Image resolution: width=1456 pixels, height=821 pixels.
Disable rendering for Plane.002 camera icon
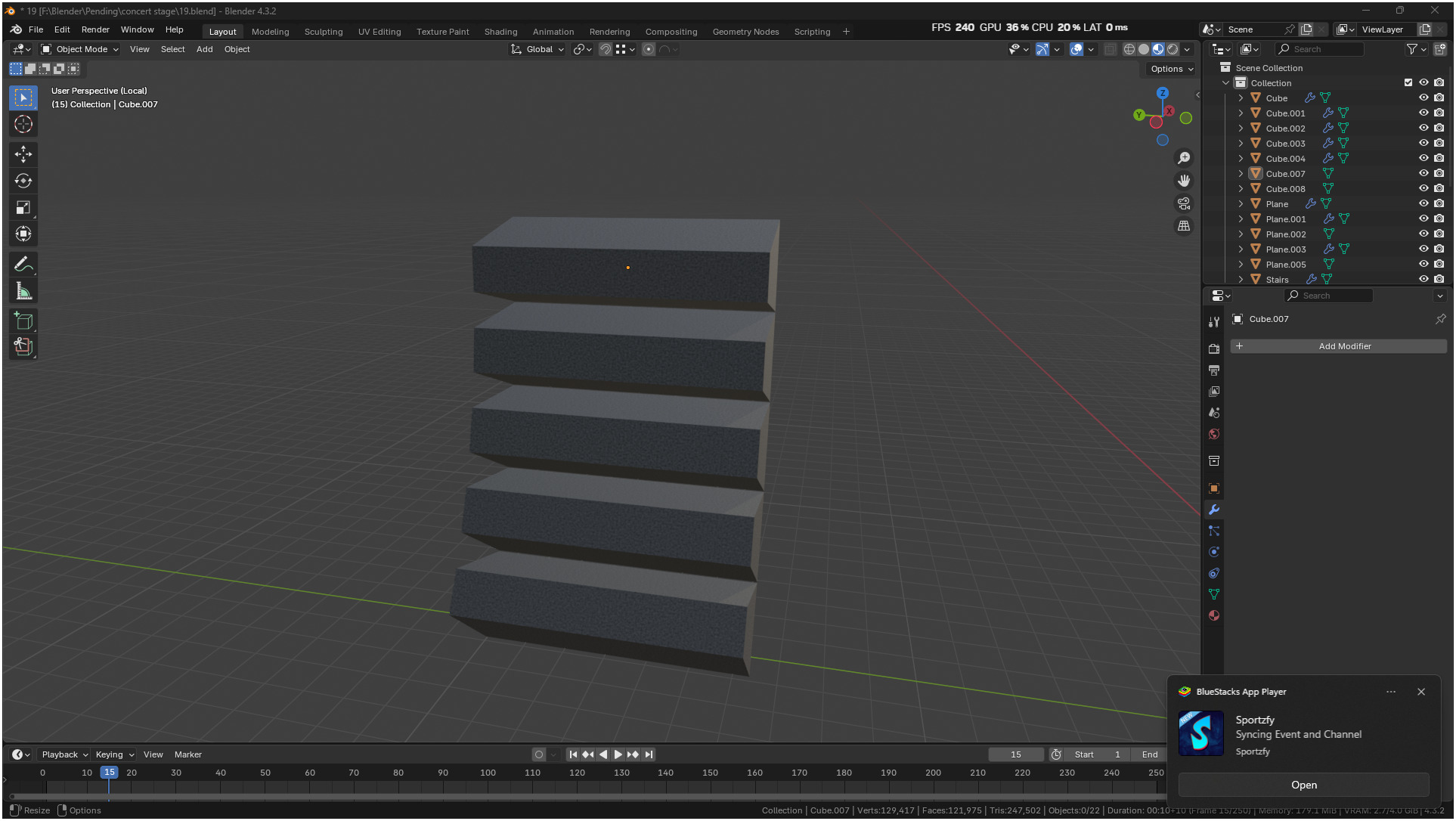1439,234
